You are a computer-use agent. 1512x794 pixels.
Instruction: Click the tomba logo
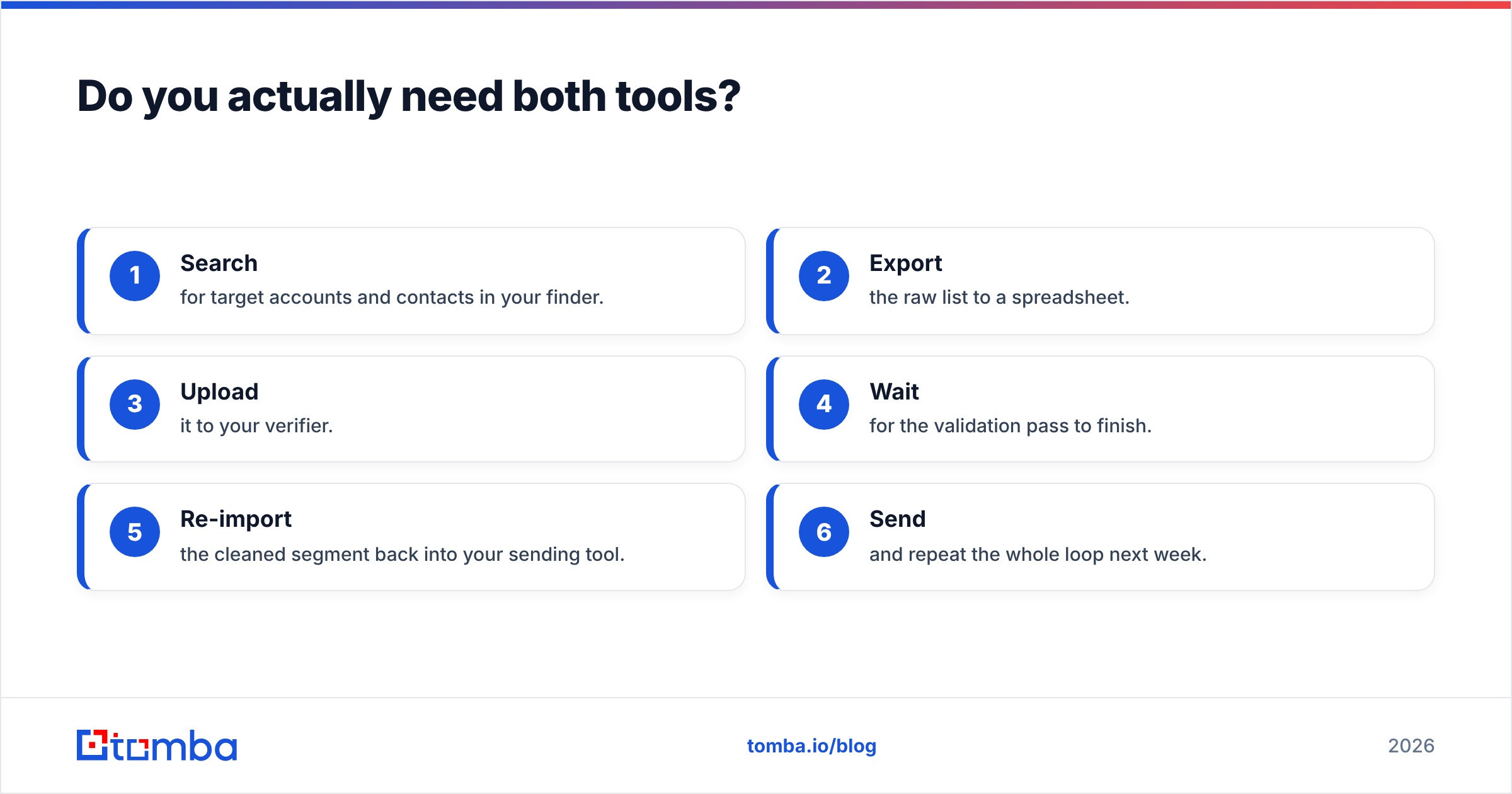[157, 745]
